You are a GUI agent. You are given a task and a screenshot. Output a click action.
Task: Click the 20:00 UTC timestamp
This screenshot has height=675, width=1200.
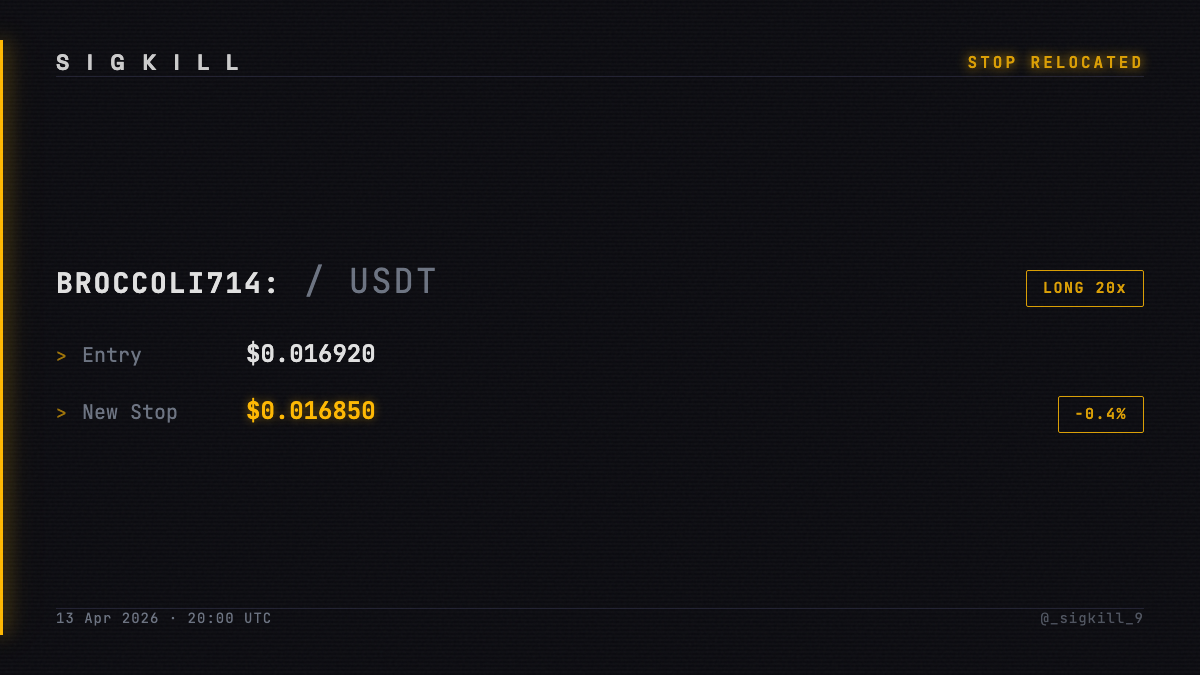click(x=229, y=619)
